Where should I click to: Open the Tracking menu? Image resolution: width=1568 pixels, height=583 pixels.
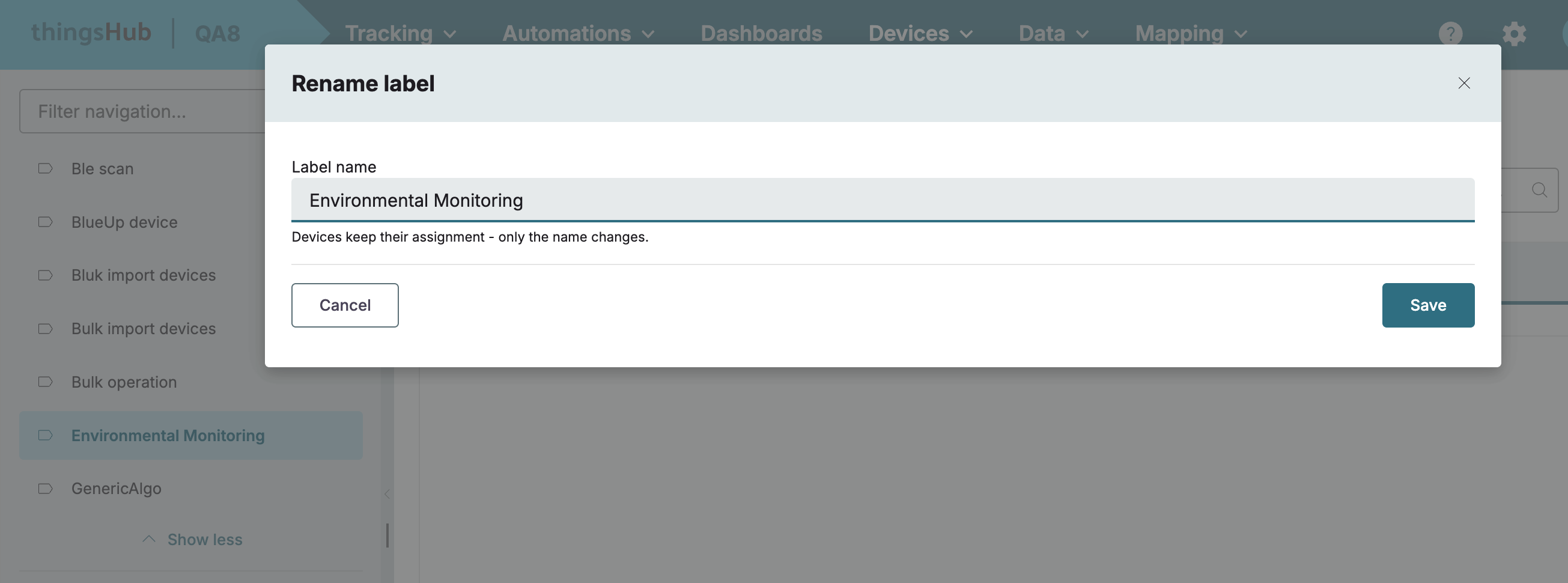401,34
